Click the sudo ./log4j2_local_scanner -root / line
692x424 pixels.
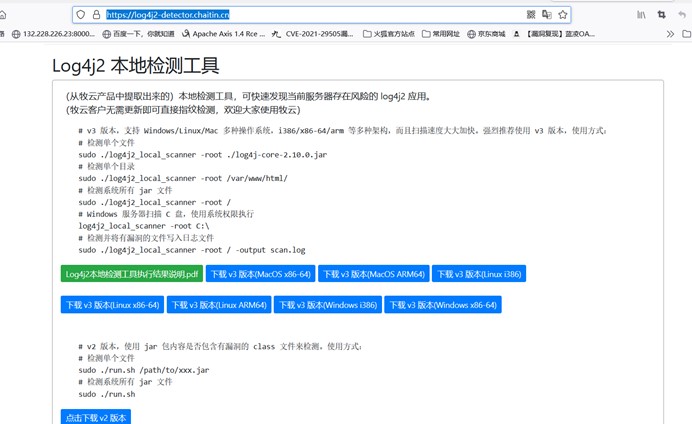[x=154, y=202]
